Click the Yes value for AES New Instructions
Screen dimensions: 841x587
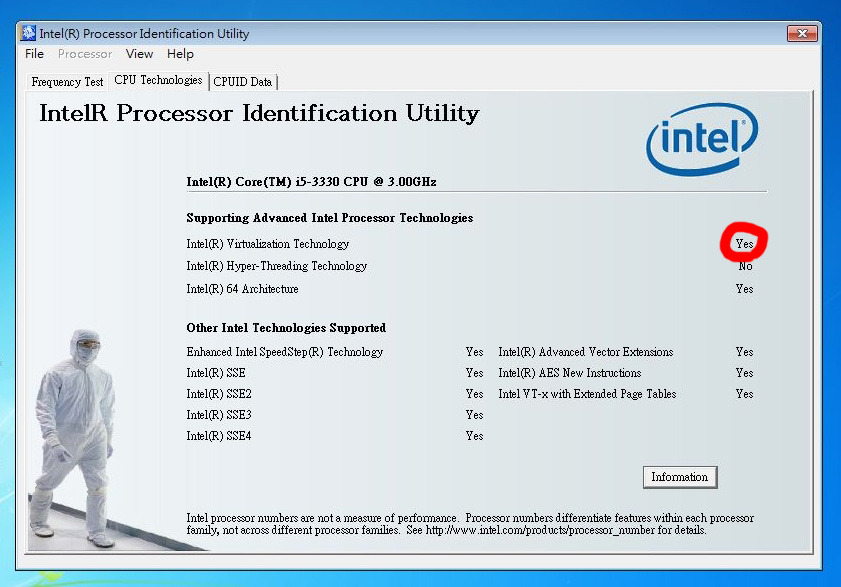tap(744, 372)
